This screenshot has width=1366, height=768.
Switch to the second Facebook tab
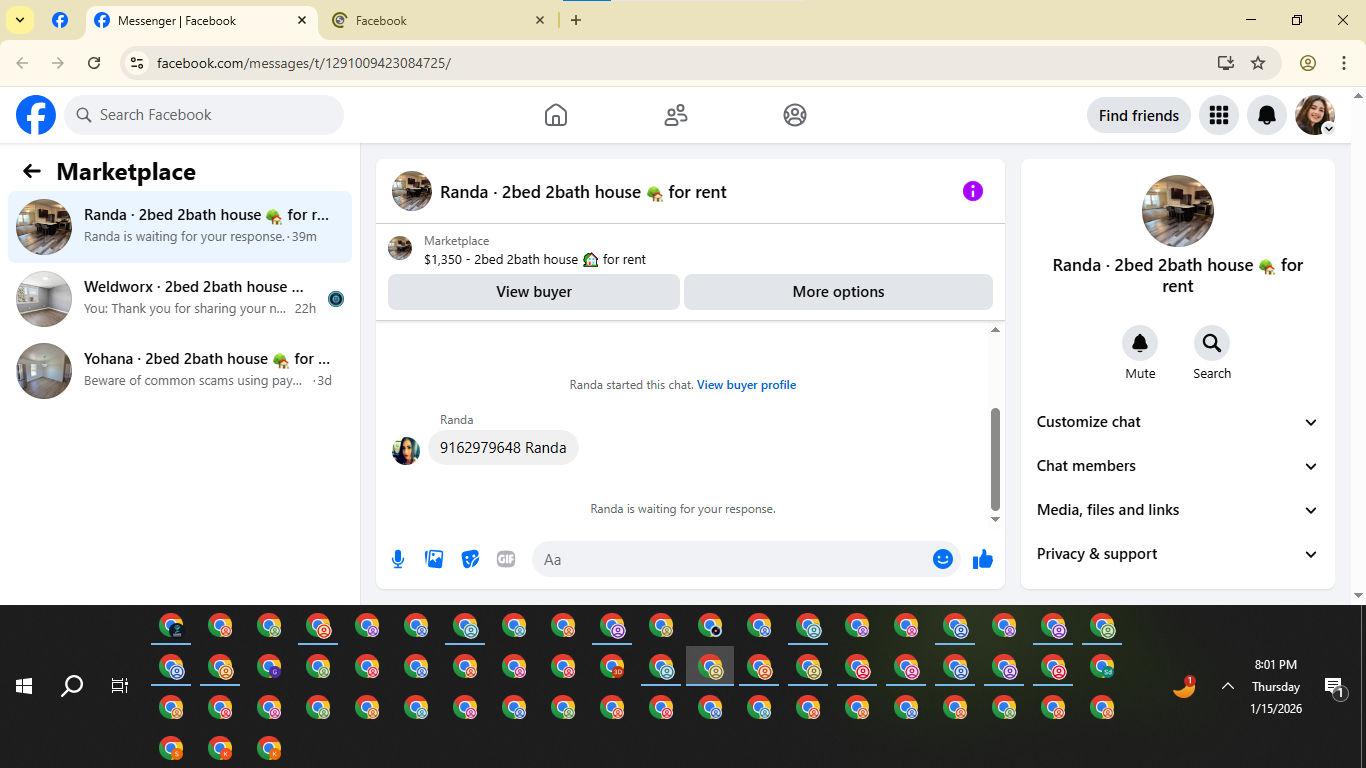point(440,20)
